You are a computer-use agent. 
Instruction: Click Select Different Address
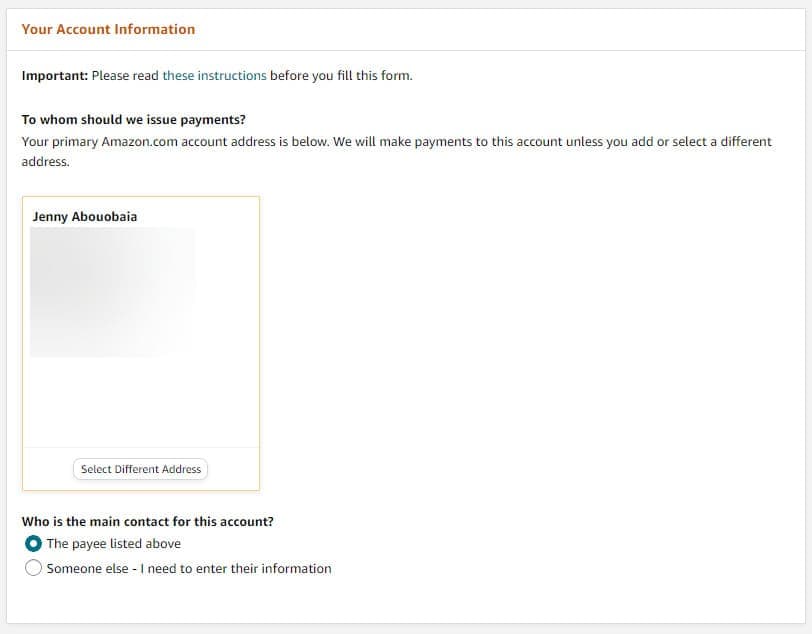(x=139, y=468)
